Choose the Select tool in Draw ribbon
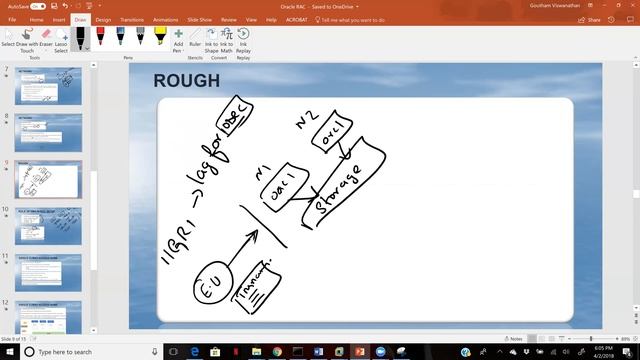640x360 pixels. coord(8,39)
